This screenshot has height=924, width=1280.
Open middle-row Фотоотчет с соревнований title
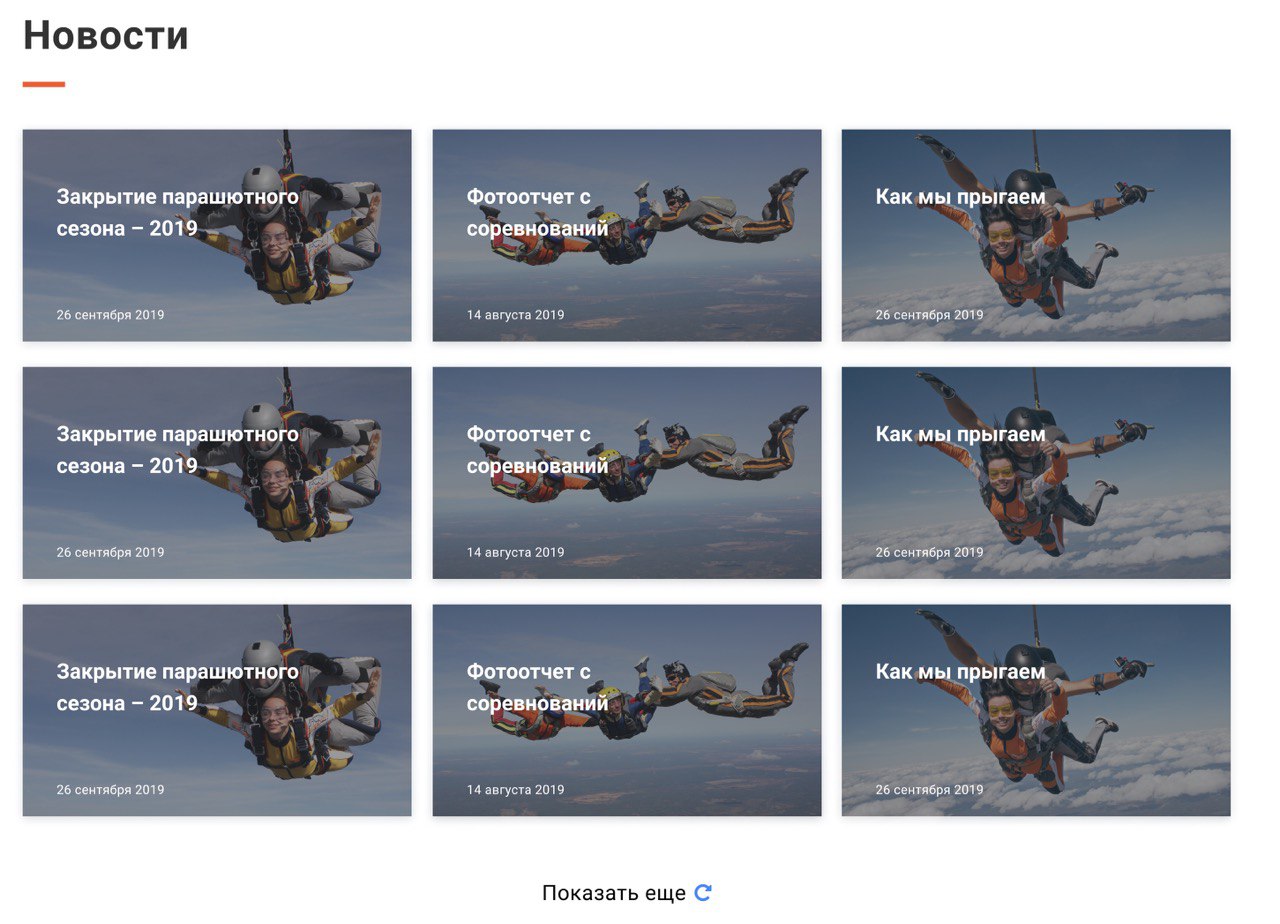point(537,450)
